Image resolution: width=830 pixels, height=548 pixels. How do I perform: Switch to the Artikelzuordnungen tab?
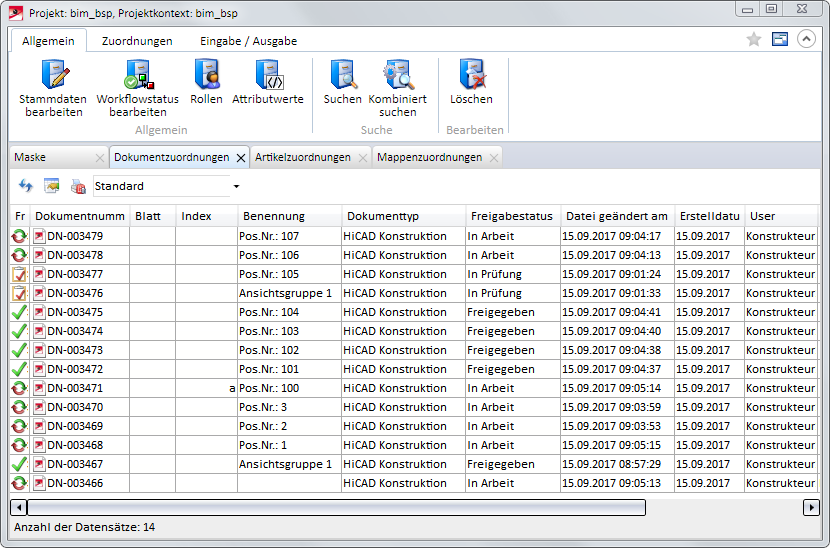click(x=302, y=158)
